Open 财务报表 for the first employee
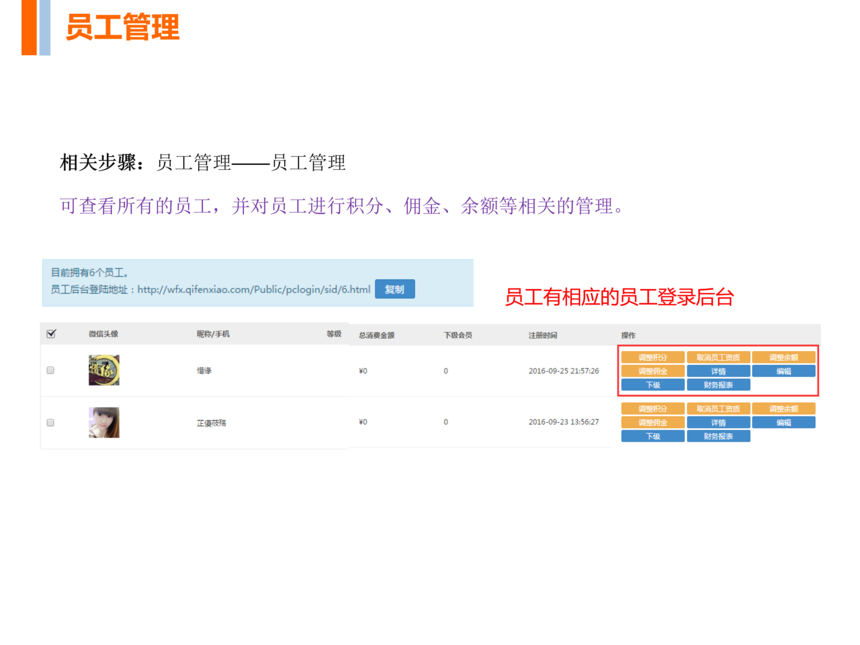This screenshot has height=645, width=860. tap(718, 385)
